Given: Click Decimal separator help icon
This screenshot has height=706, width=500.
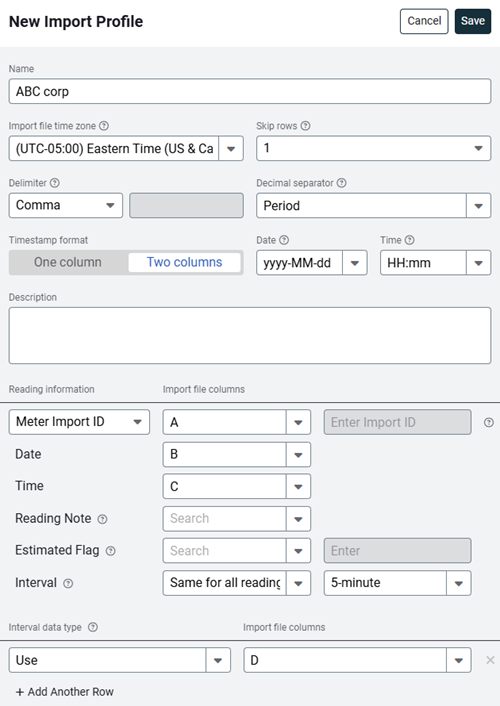Looking at the screenshot, I should pos(341,183).
